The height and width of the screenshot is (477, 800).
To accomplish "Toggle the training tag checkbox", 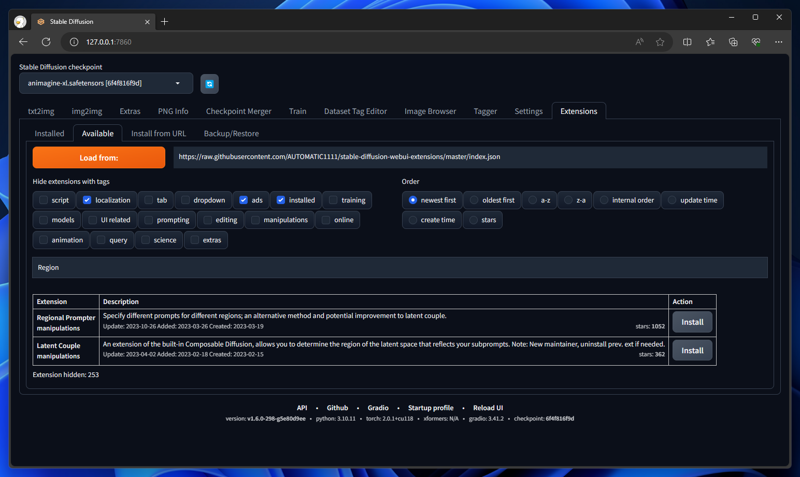I will click(333, 200).
